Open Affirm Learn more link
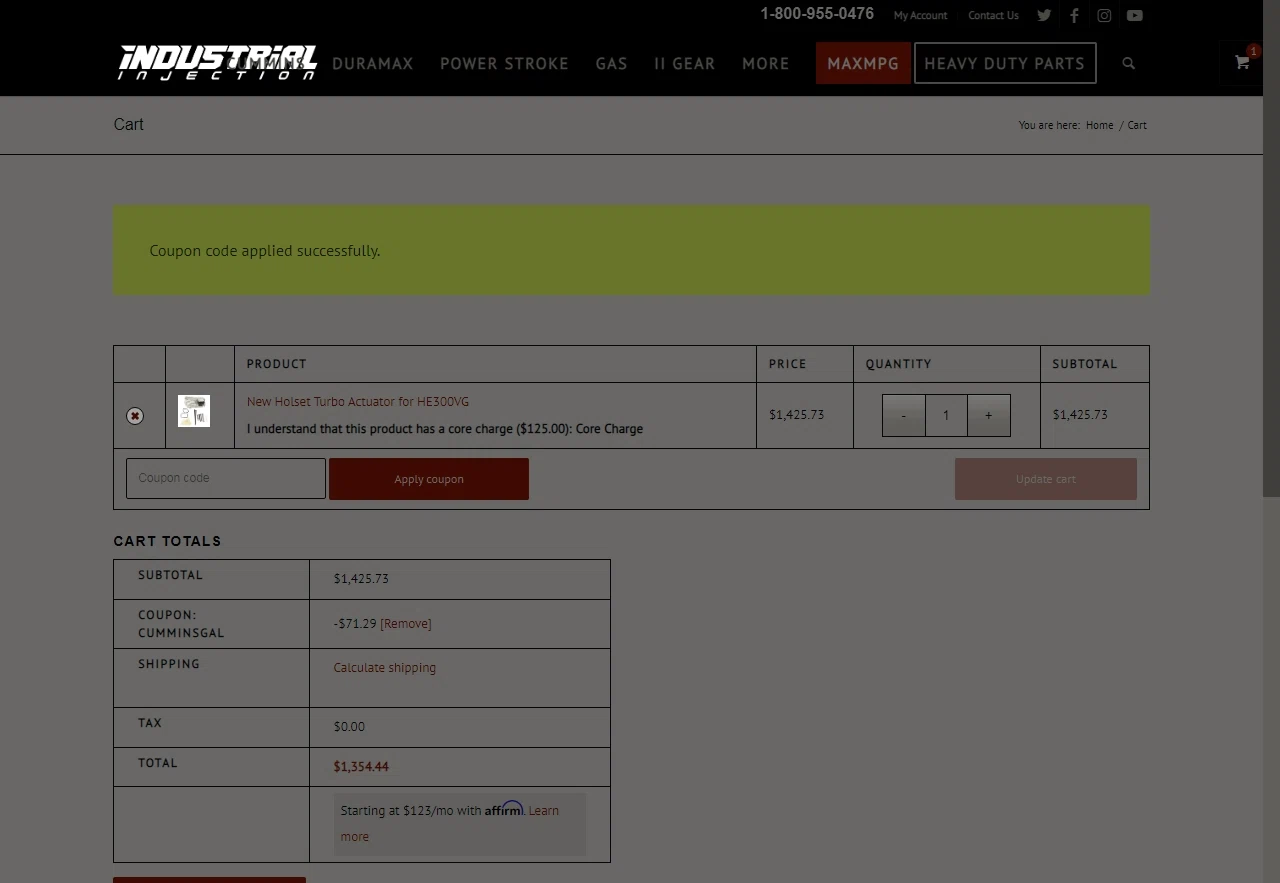 coord(543,811)
